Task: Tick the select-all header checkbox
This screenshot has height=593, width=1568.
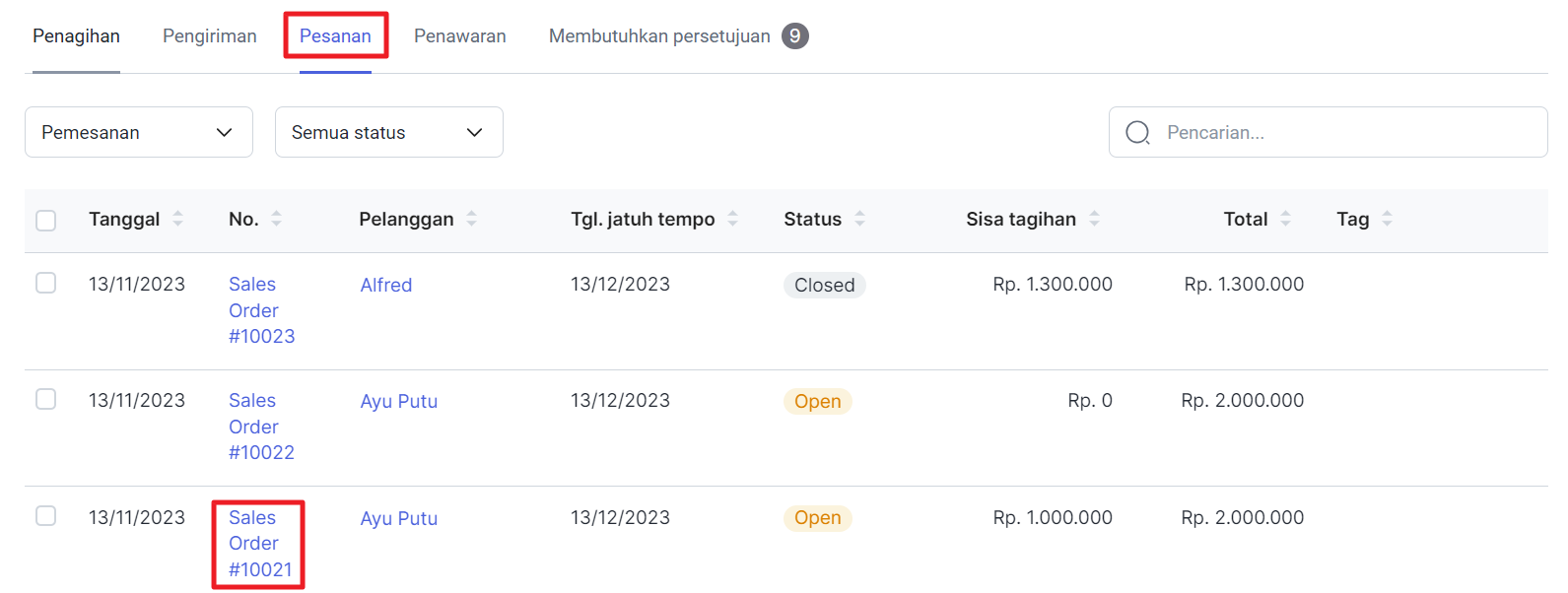Action: coord(46,220)
